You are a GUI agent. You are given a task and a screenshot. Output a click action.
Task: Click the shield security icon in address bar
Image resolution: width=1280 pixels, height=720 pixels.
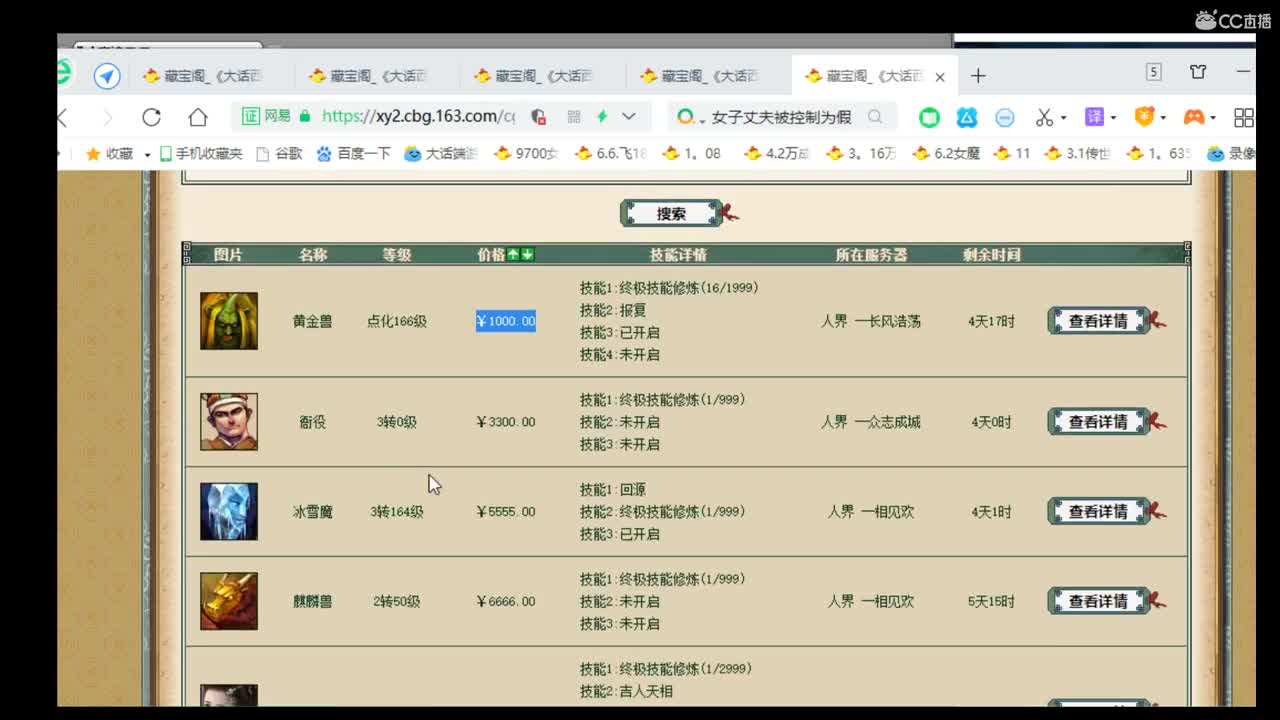538,117
